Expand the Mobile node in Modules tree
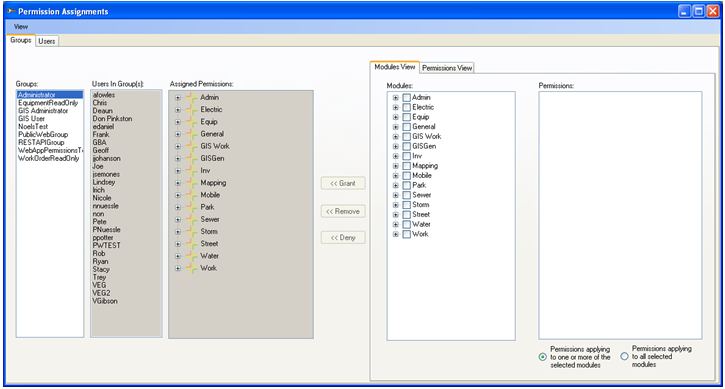 [396, 176]
